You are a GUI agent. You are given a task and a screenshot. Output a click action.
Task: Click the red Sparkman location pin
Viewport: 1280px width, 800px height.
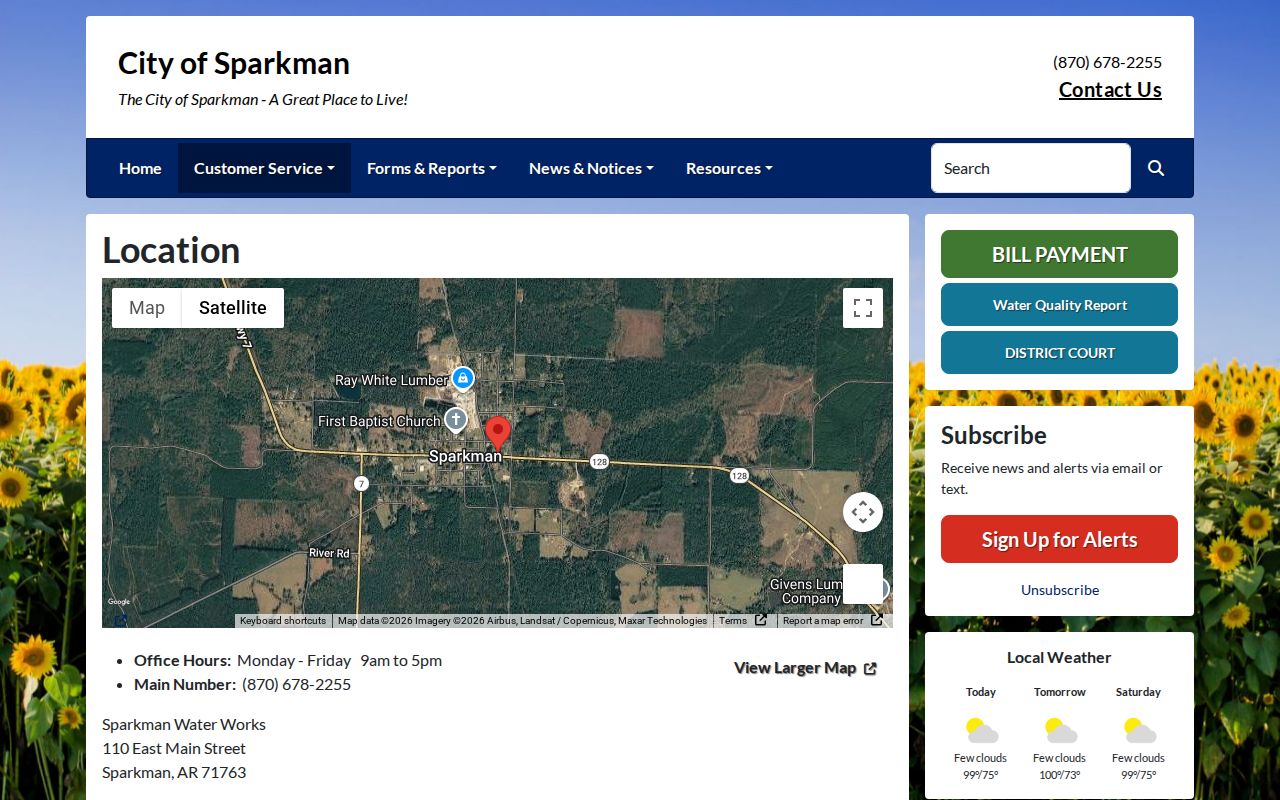tap(498, 434)
